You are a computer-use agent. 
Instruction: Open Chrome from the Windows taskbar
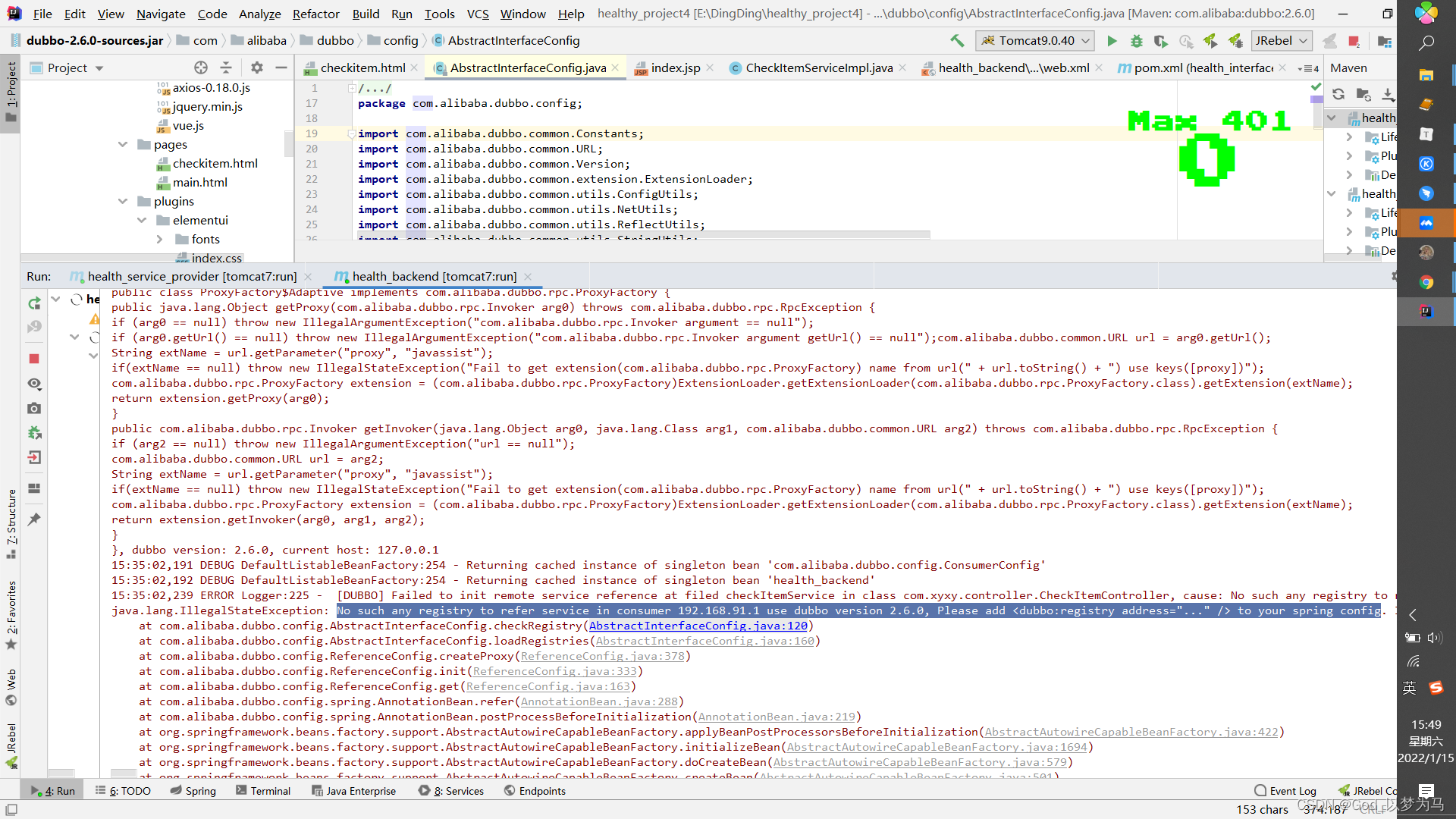1426,282
